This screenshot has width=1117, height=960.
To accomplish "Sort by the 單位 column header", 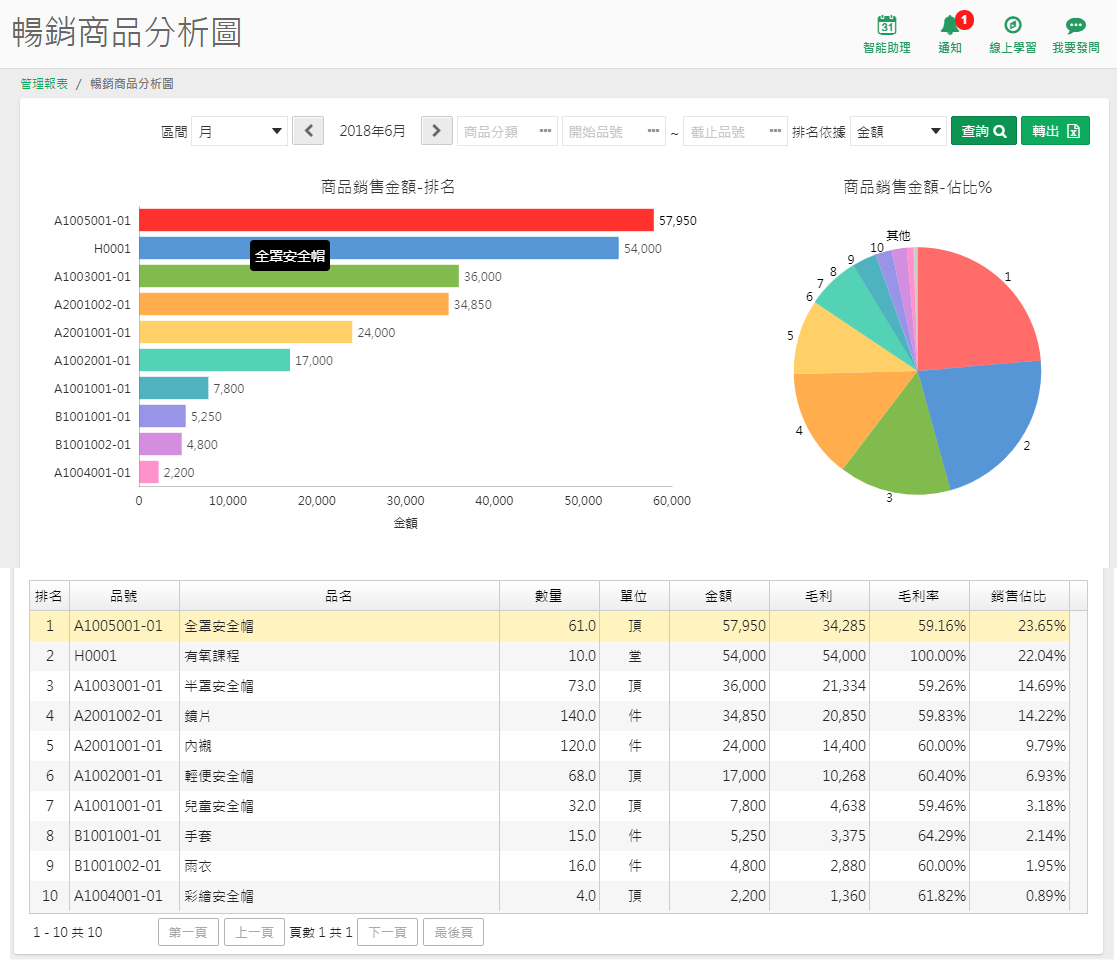I will point(634,595).
